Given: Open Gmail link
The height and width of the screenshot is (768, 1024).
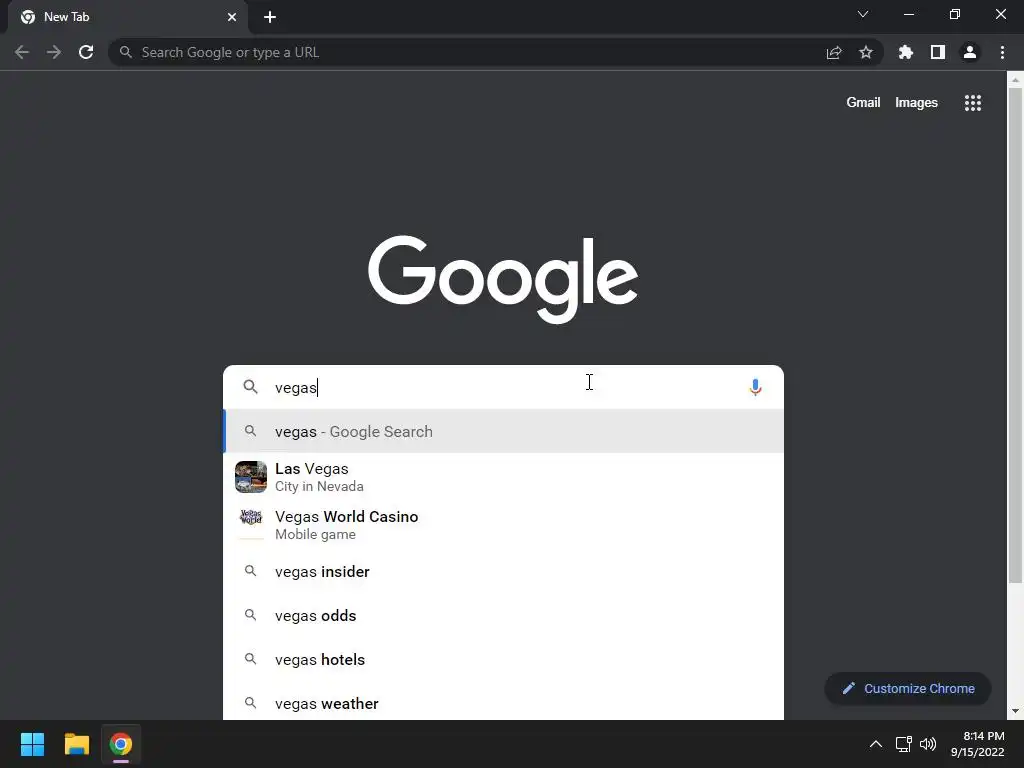Looking at the screenshot, I should click(x=863, y=103).
